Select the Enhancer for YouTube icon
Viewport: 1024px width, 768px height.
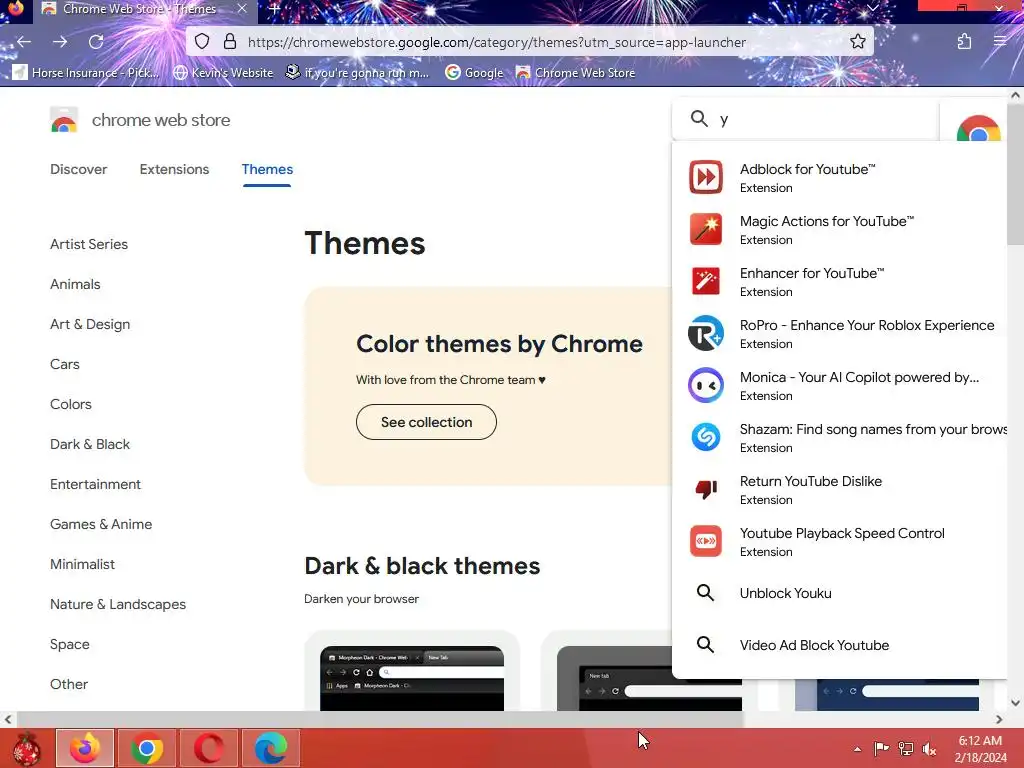point(706,281)
